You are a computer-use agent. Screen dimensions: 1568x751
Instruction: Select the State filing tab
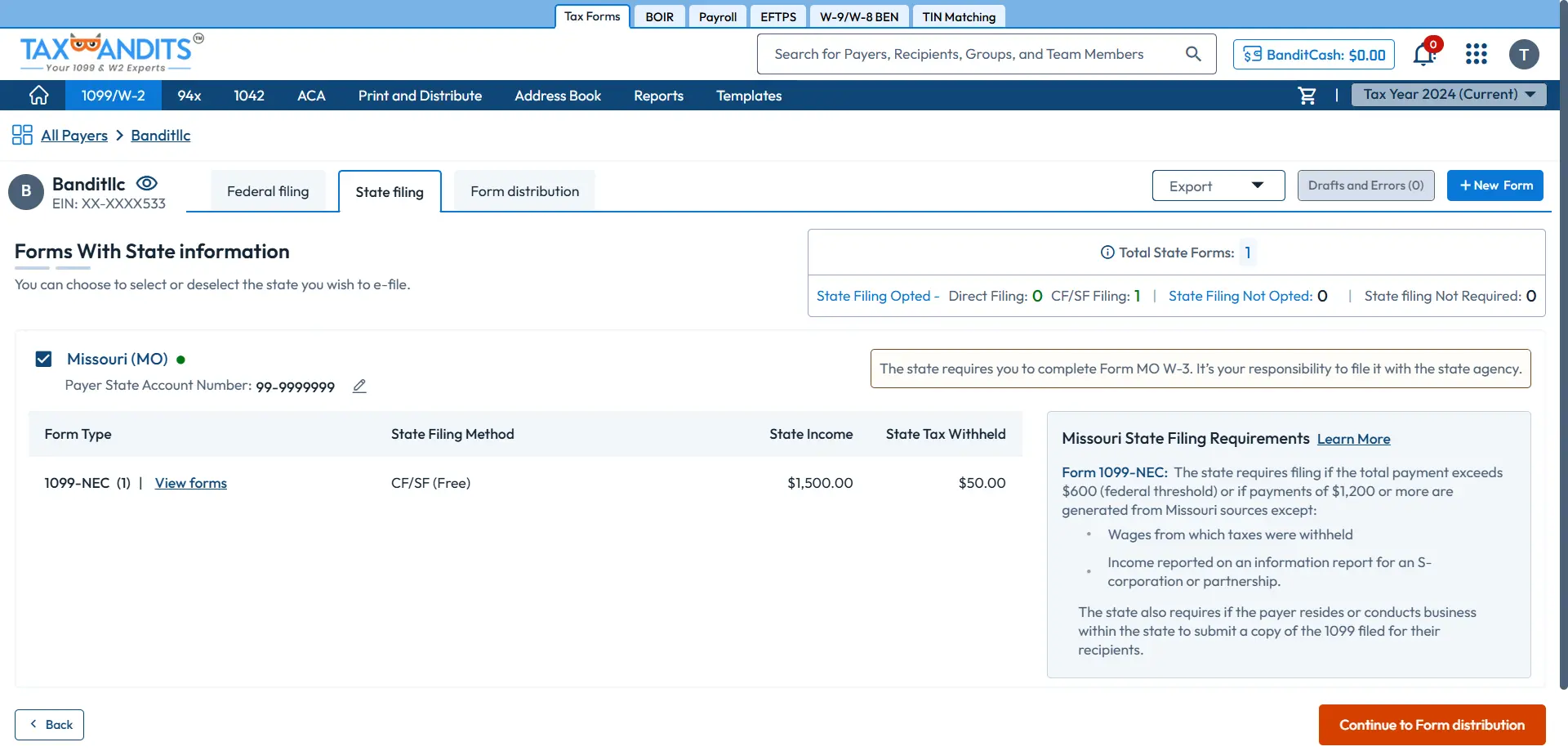click(x=390, y=192)
